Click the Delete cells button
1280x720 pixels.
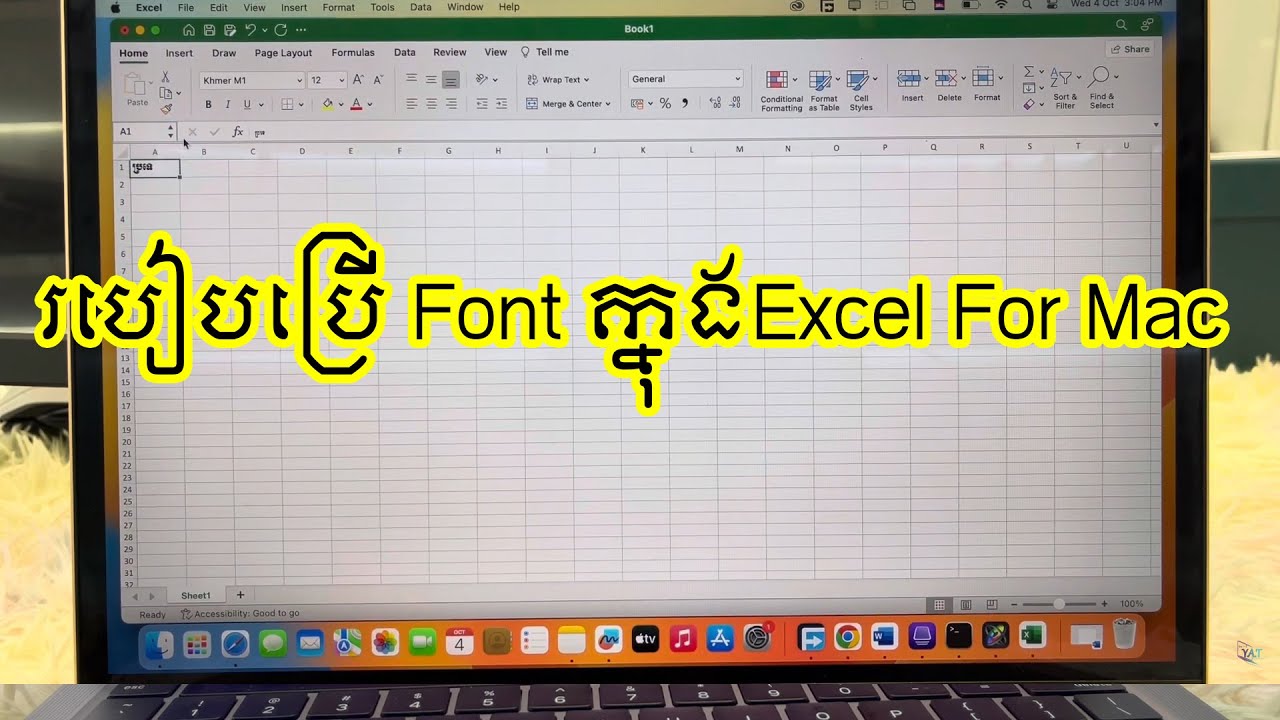(949, 86)
